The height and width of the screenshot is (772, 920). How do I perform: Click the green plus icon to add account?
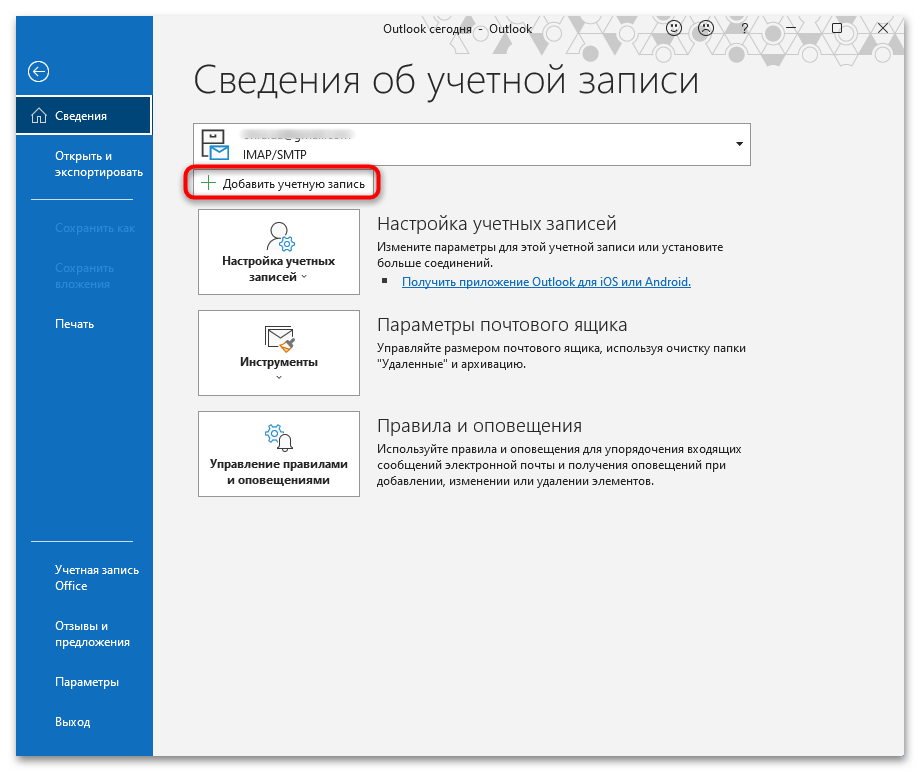[207, 182]
